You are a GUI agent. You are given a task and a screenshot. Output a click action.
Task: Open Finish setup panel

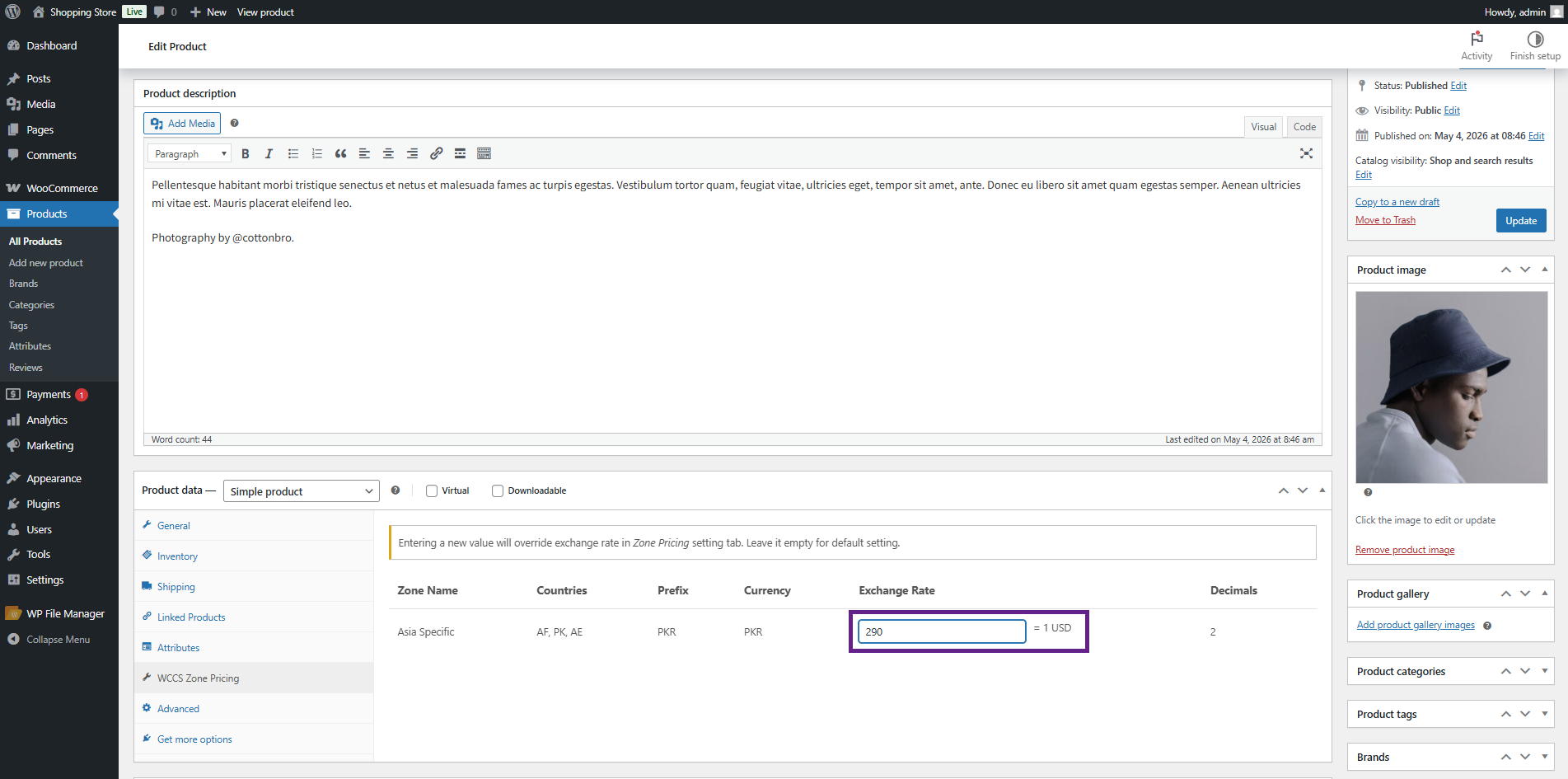pyautogui.click(x=1535, y=46)
